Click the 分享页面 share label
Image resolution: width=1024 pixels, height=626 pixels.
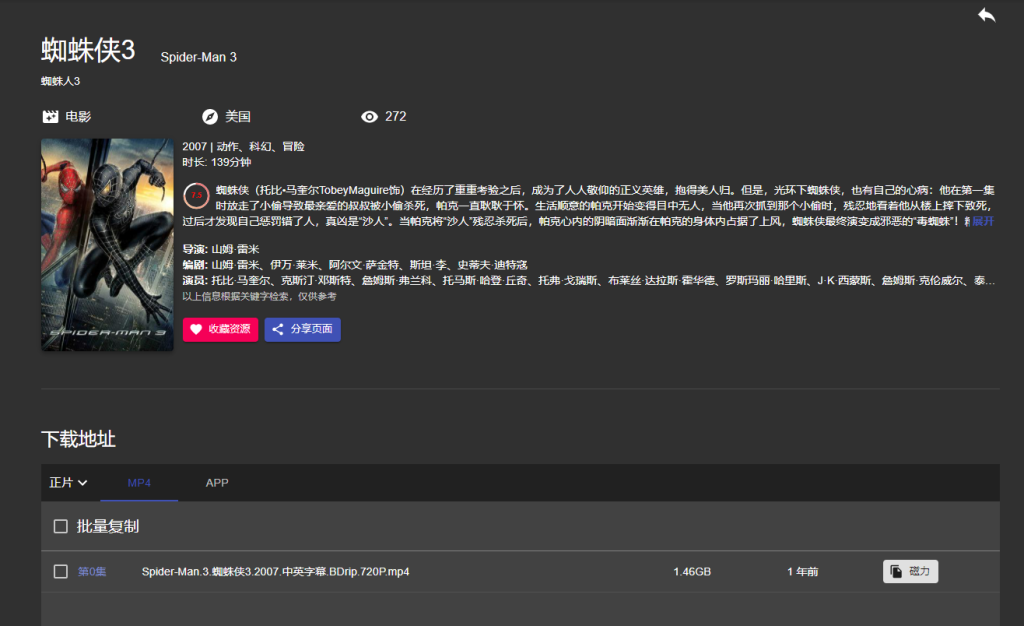[312, 329]
